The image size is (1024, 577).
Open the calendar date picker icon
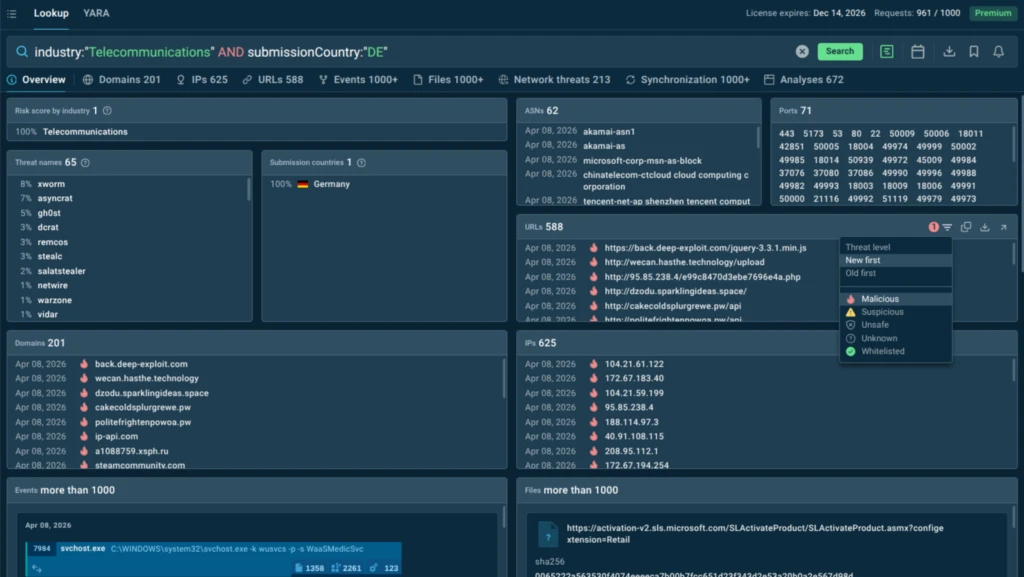tap(917, 51)
